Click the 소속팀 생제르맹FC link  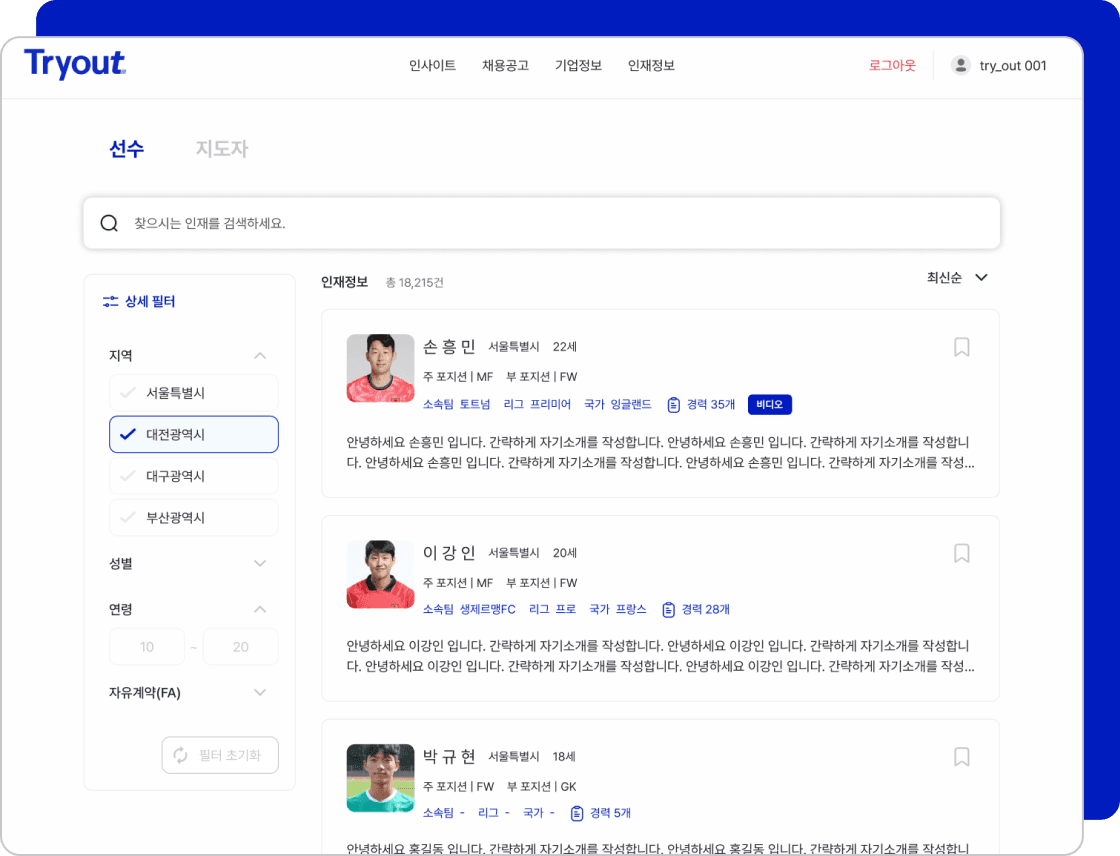point(469,609)
